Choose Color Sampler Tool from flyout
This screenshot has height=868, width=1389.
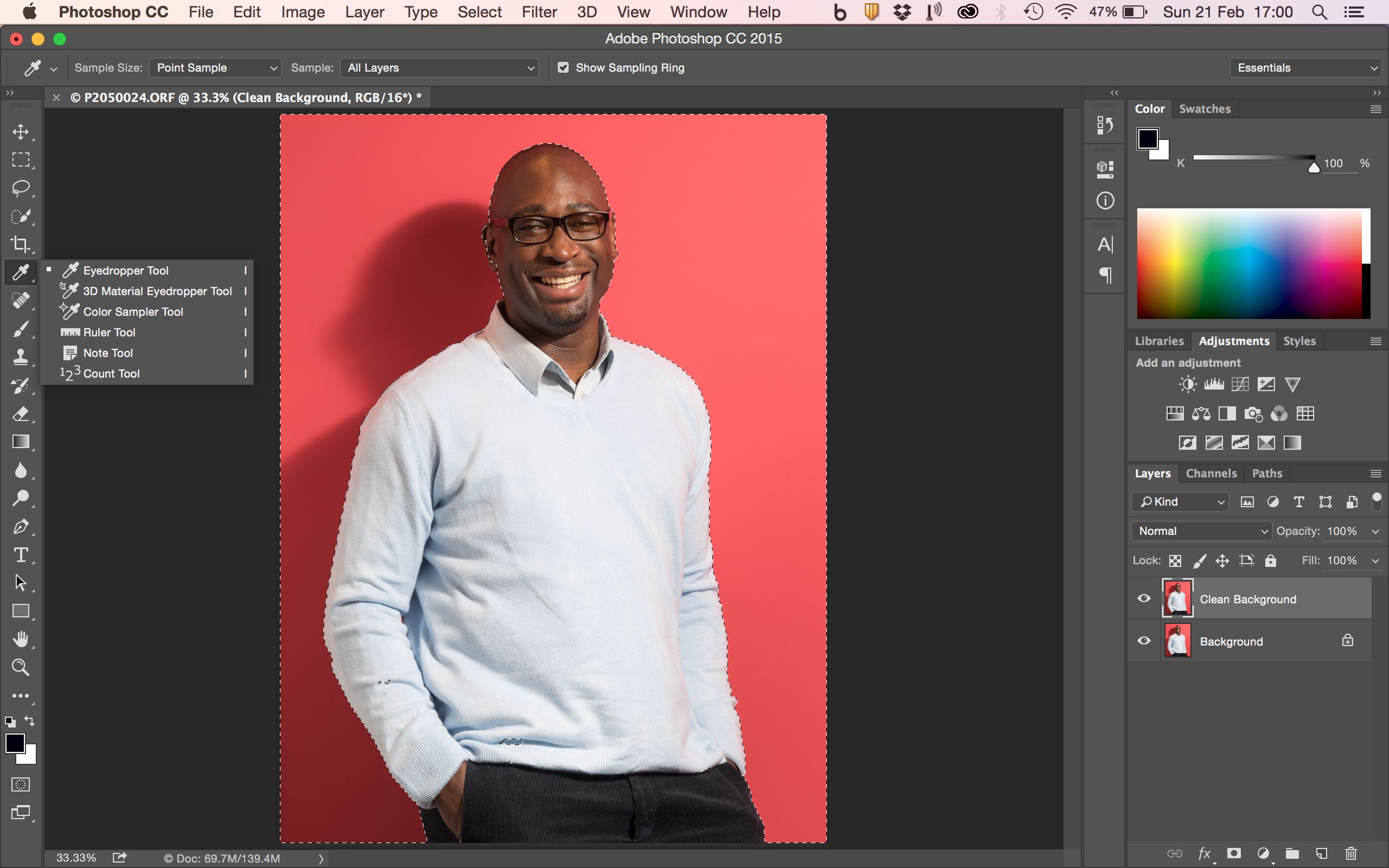(x=132, y=312)
